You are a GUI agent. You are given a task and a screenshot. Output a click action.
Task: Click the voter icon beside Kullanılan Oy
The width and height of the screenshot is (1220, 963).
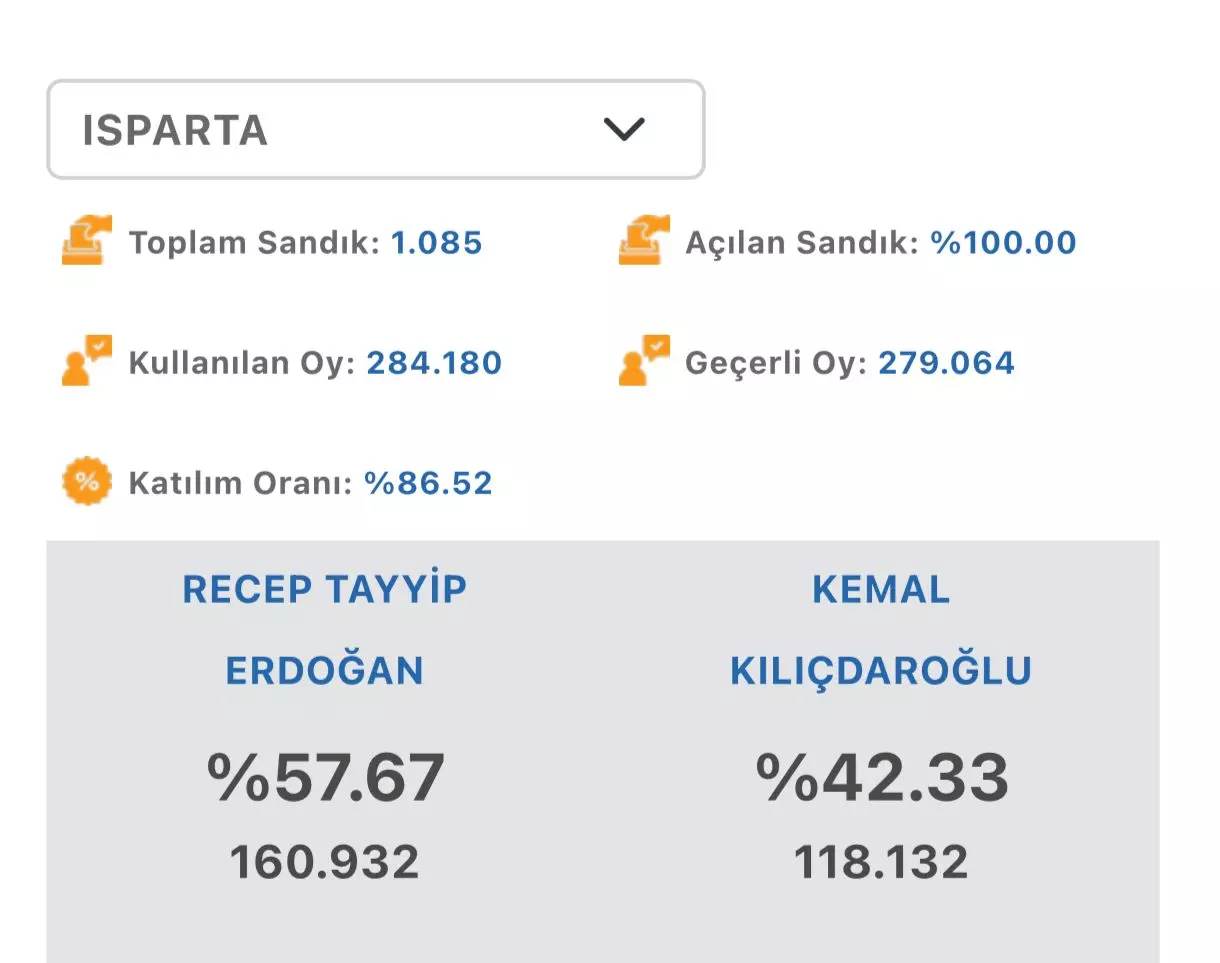click(x=87, y=361)
